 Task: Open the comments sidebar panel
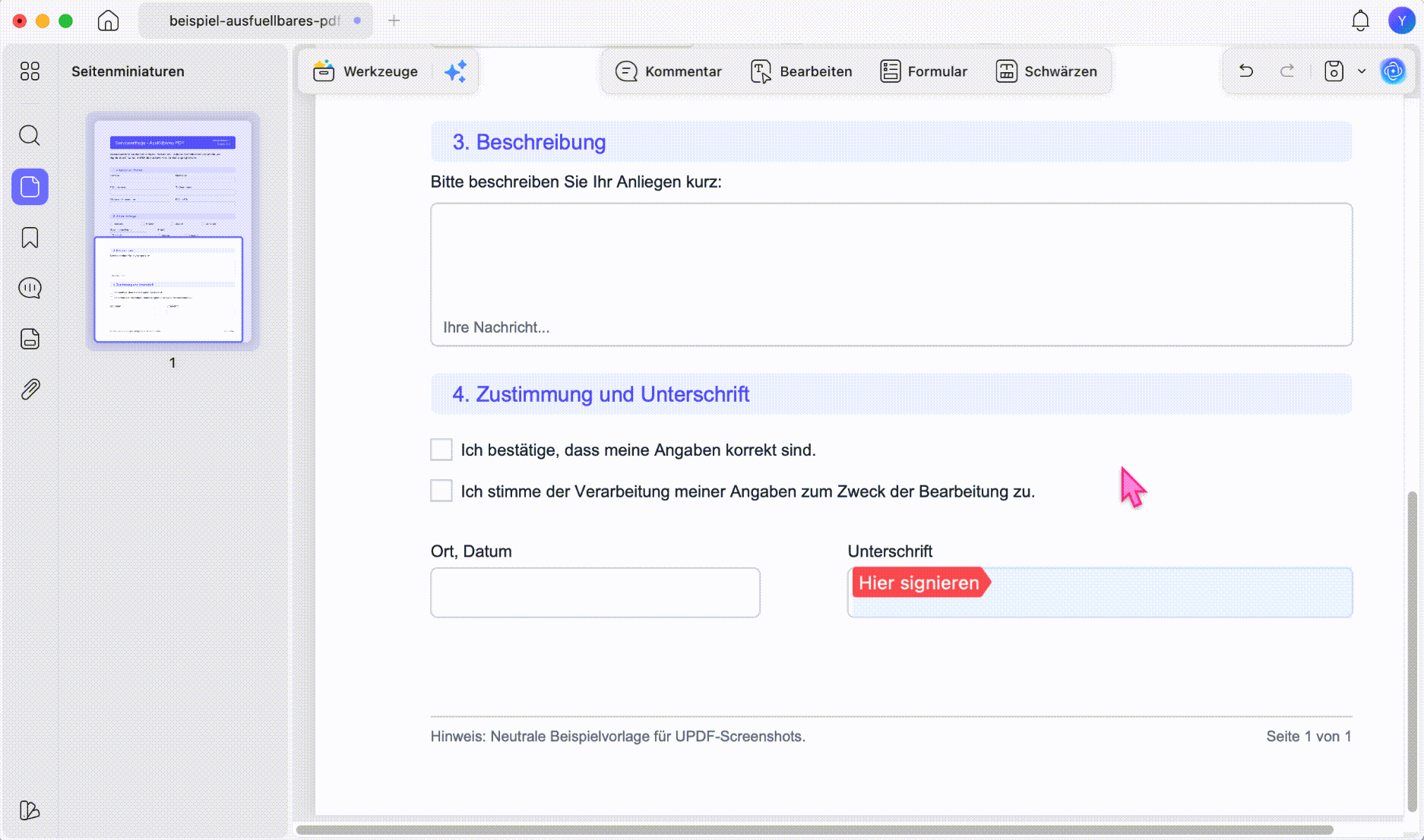(x=30, y=288)
